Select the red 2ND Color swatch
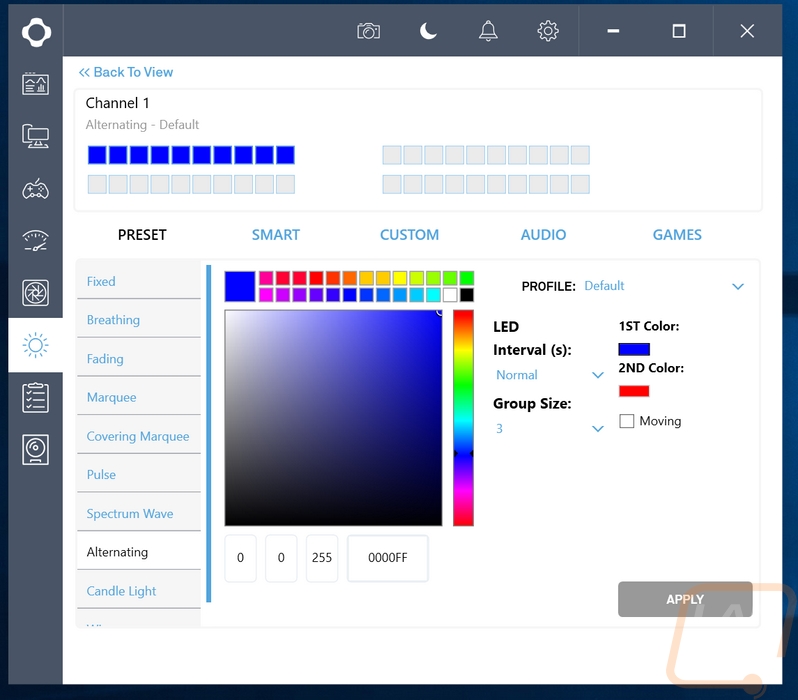 pos(634,391)
